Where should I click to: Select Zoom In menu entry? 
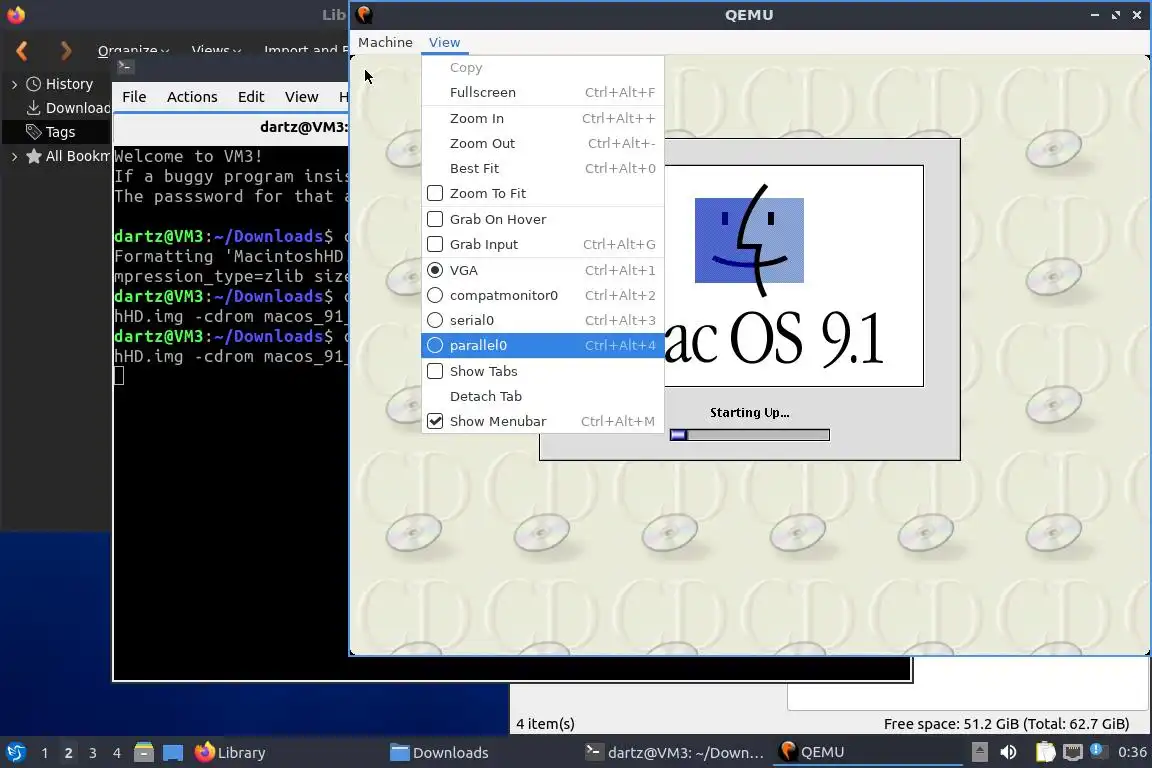click(x=542, y=118)
